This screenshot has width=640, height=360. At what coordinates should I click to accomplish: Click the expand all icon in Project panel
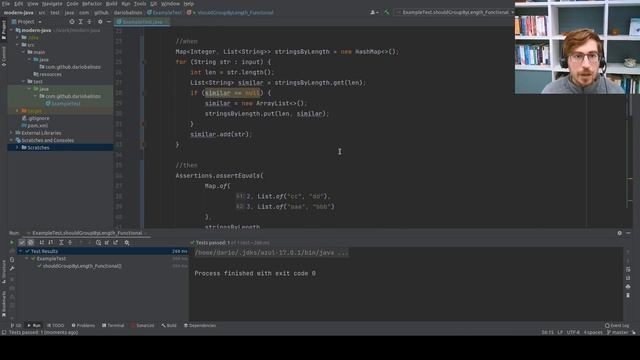click(x=80, y=22)
